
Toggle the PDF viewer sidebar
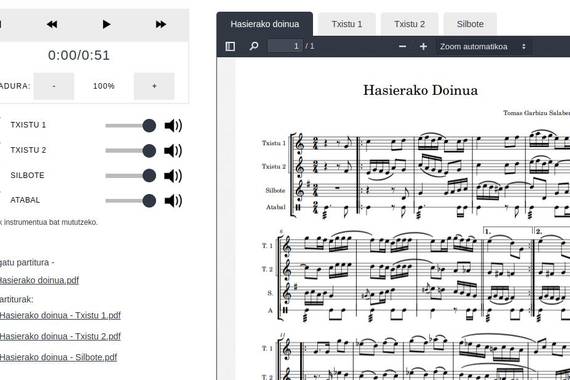[x=230, y=46]
